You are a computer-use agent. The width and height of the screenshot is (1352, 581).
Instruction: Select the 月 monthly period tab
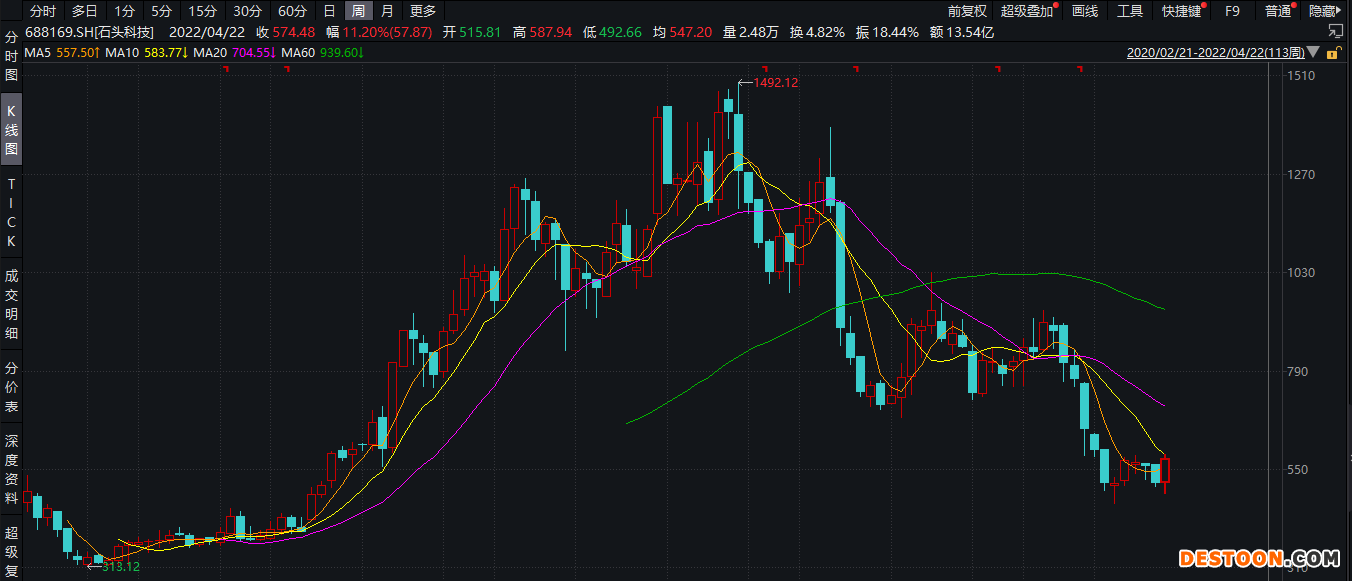coord(387,11)
